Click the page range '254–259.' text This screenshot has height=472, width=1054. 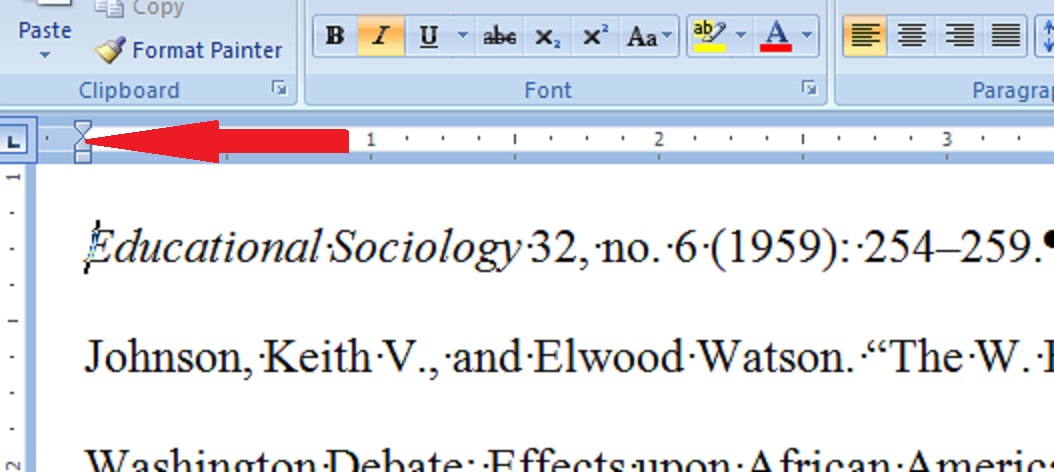(952, 249)
